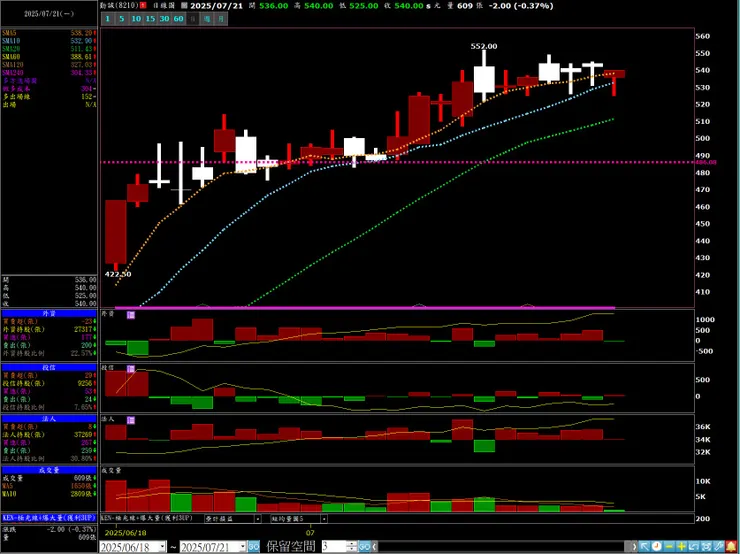This screenshot has height=554, width=740.
Task: Switch to the 15-minute timeframe
Action: 150,19
